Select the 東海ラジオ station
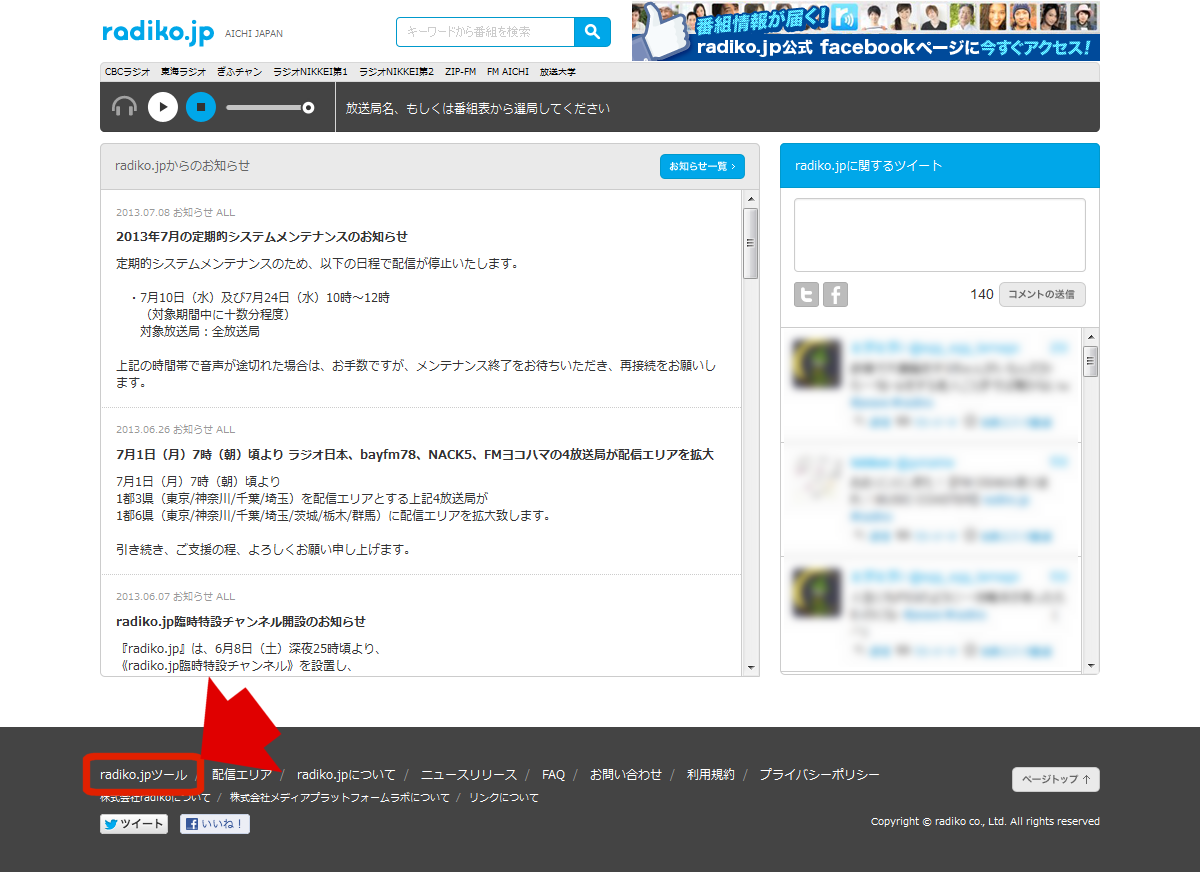 tap(183, 72)
